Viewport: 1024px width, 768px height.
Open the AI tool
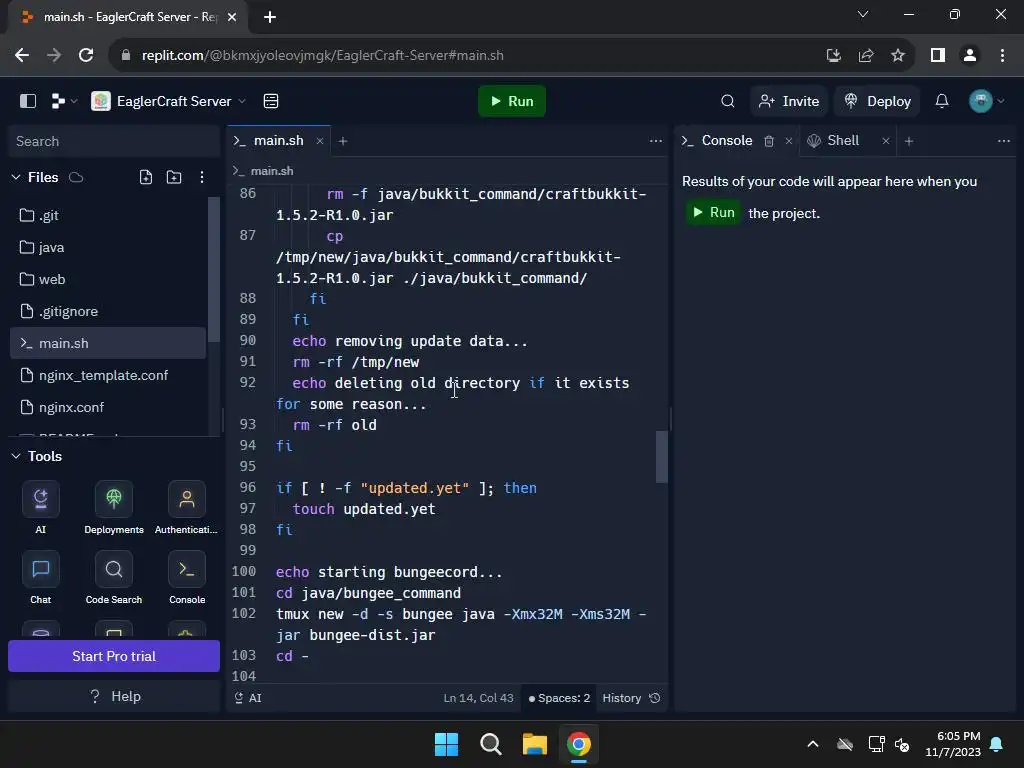coord(40,507)
